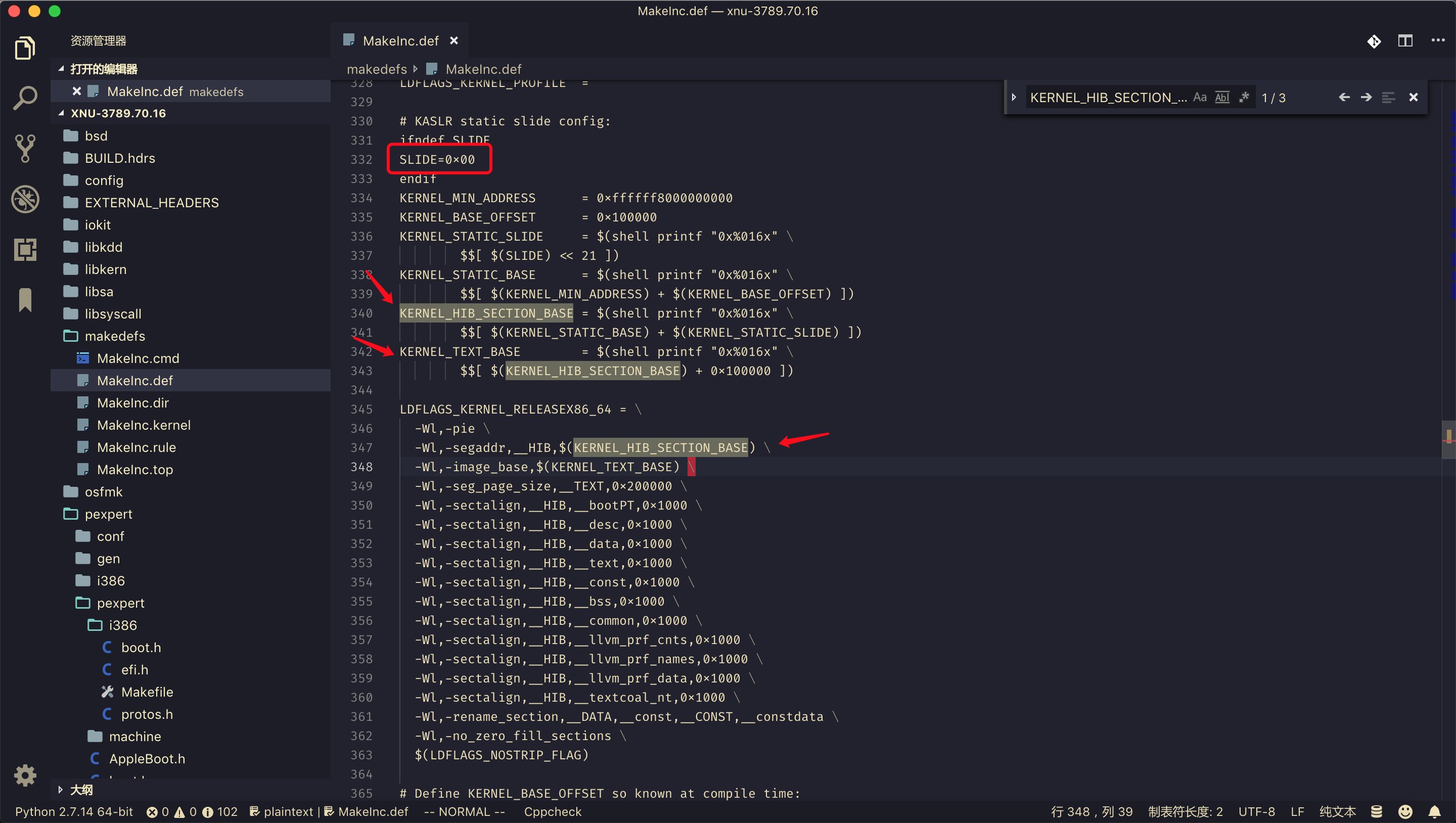
Task: Toggle Match Whole Word in find widget
Action: pyautogui.click(x=1222, y=97)
